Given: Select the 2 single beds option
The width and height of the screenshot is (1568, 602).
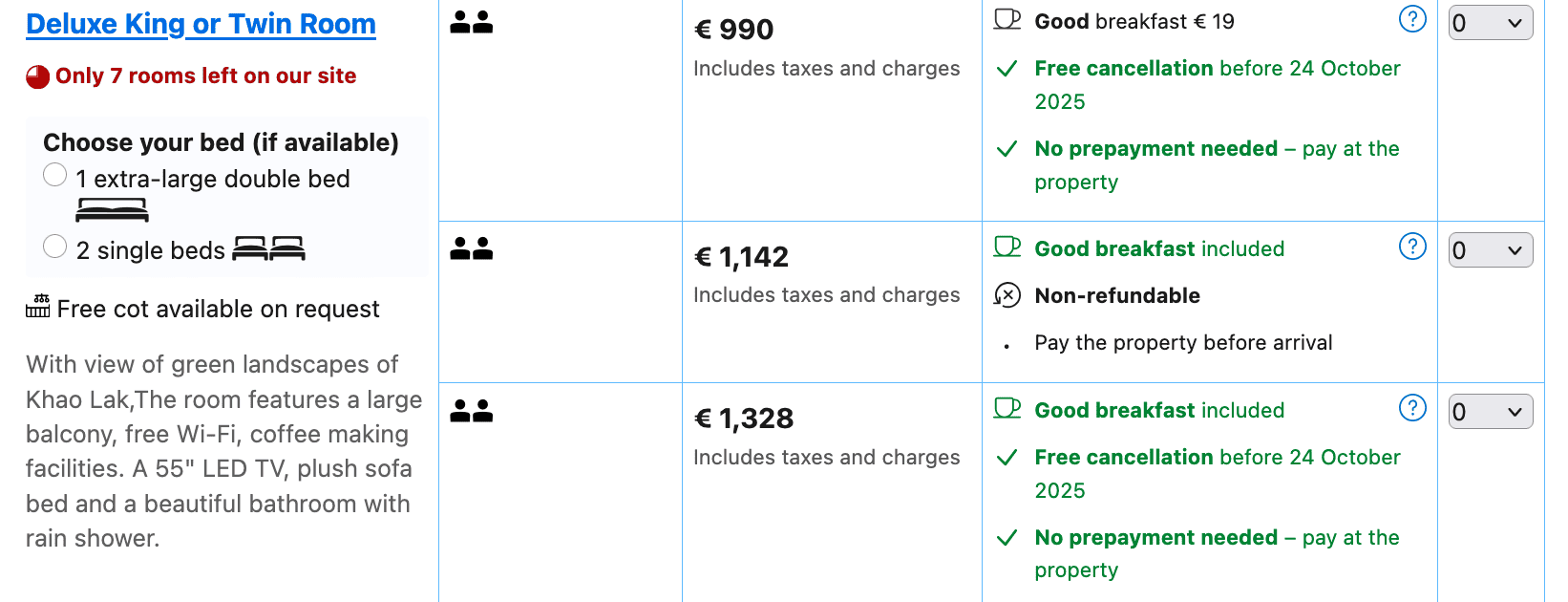Looking at the screenshot, I should 55,247.
